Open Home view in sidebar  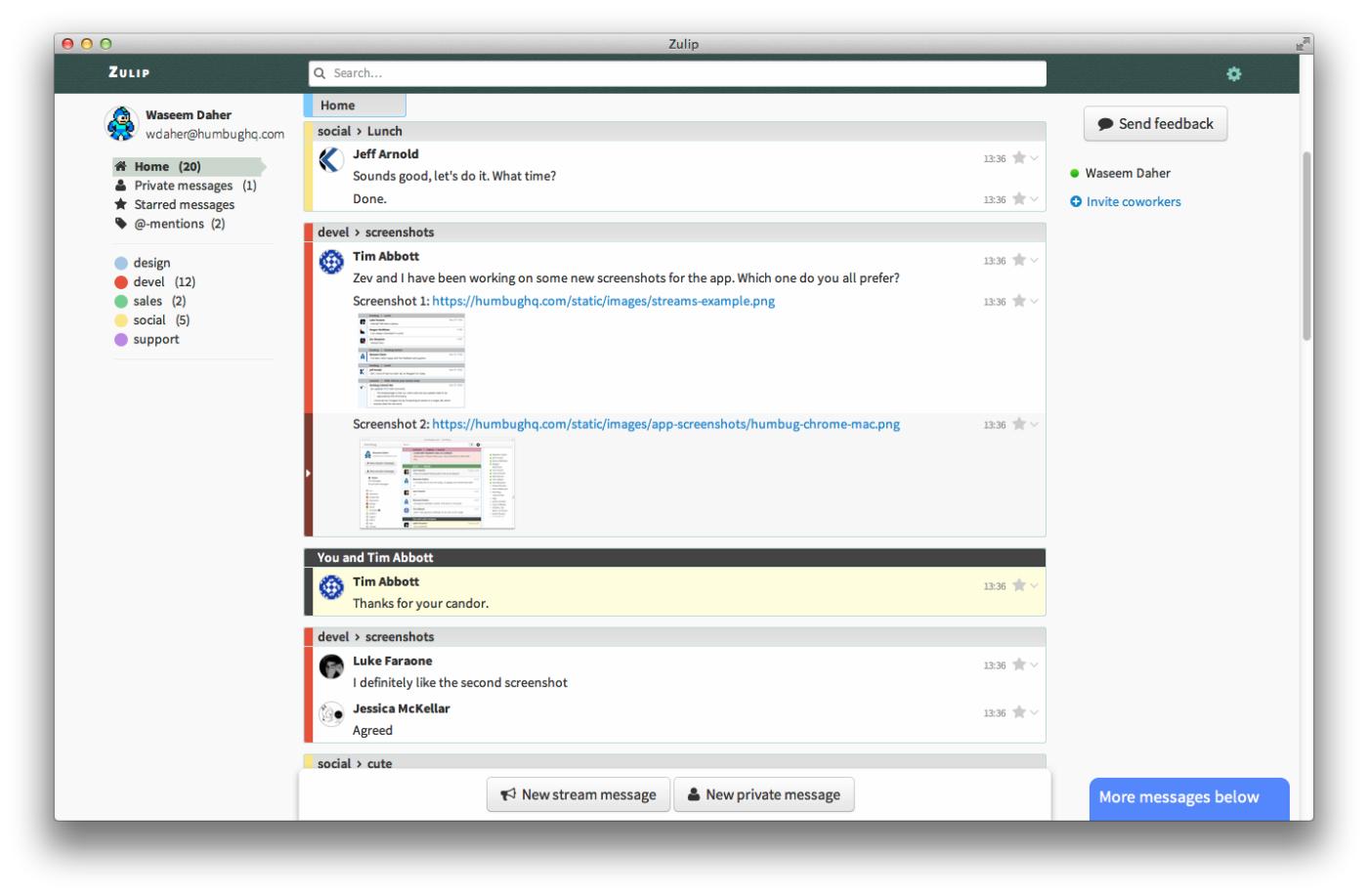coord(188,167)
